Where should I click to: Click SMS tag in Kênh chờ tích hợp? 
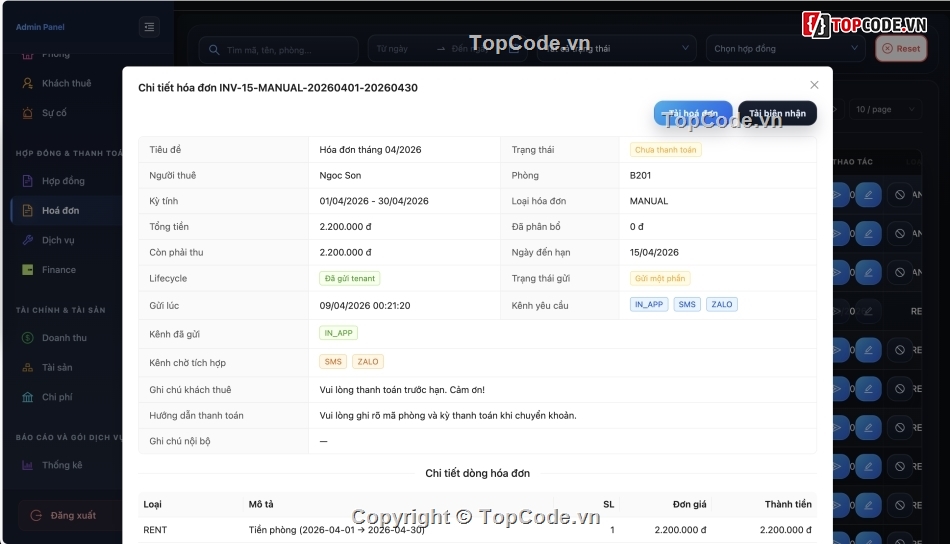pyautogui.click(x=333, y=362)
